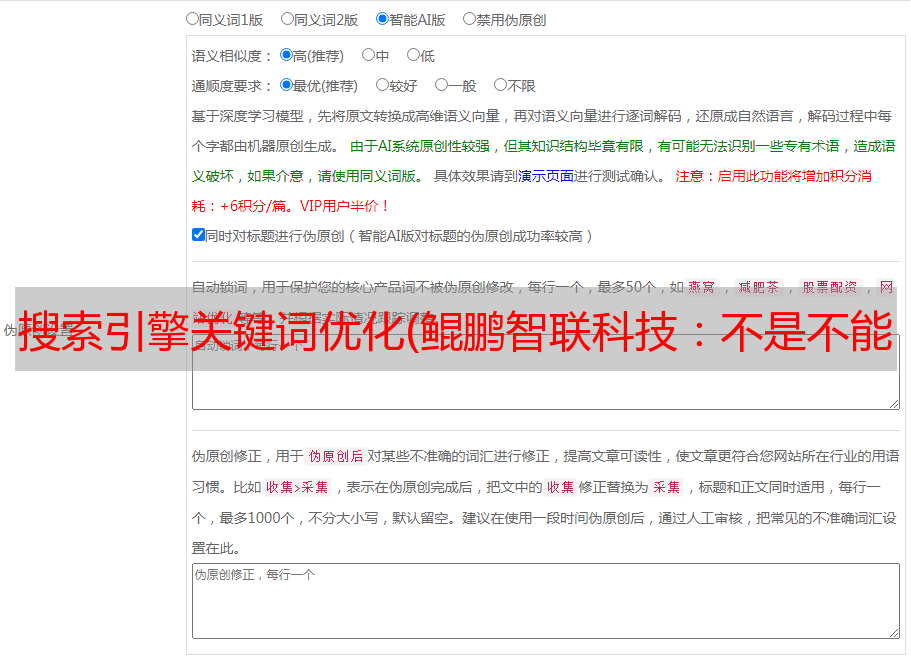Viewport: 911px width, 658px height.
Task: Click the 伪原创修正 text area resize handle
Action: point(893,632)
